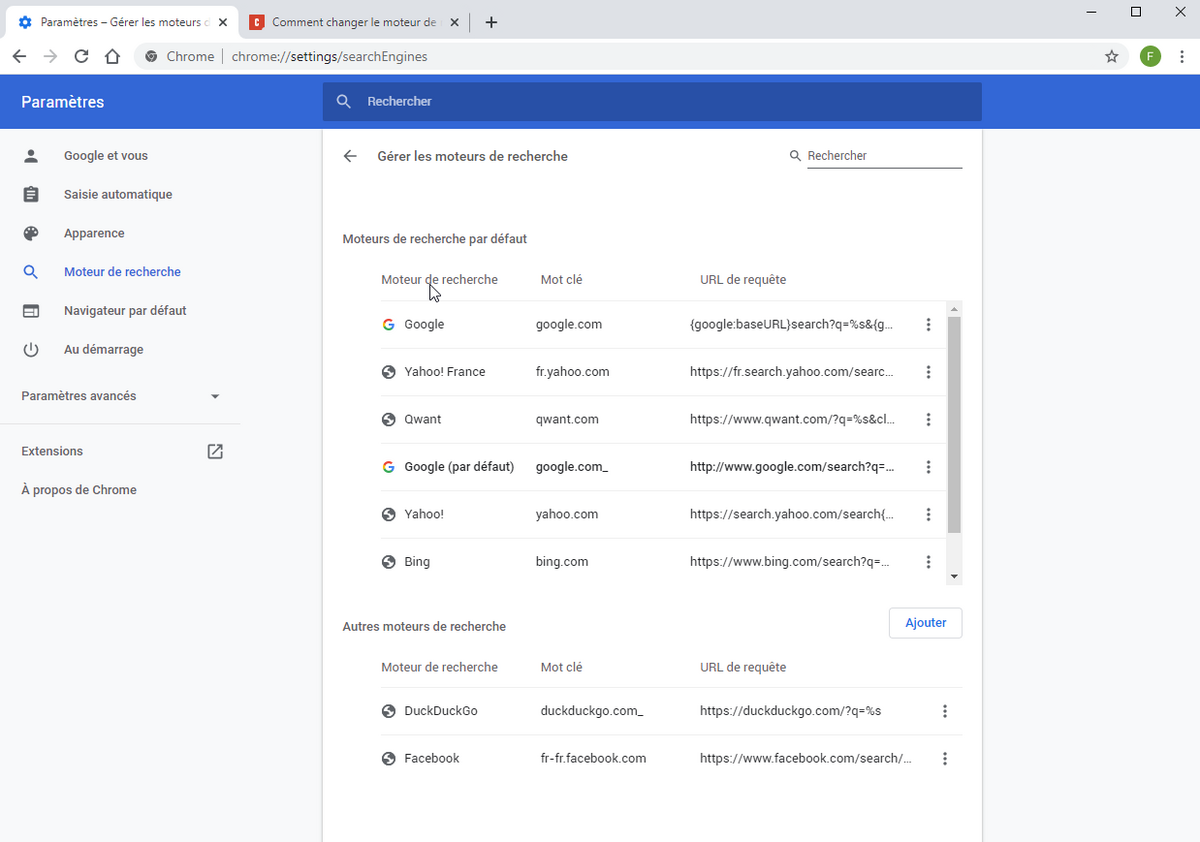The height and width of the screenshot is (842, 1200).
Task: Open Navigateur par défaut settings
Action: (125, 311)
